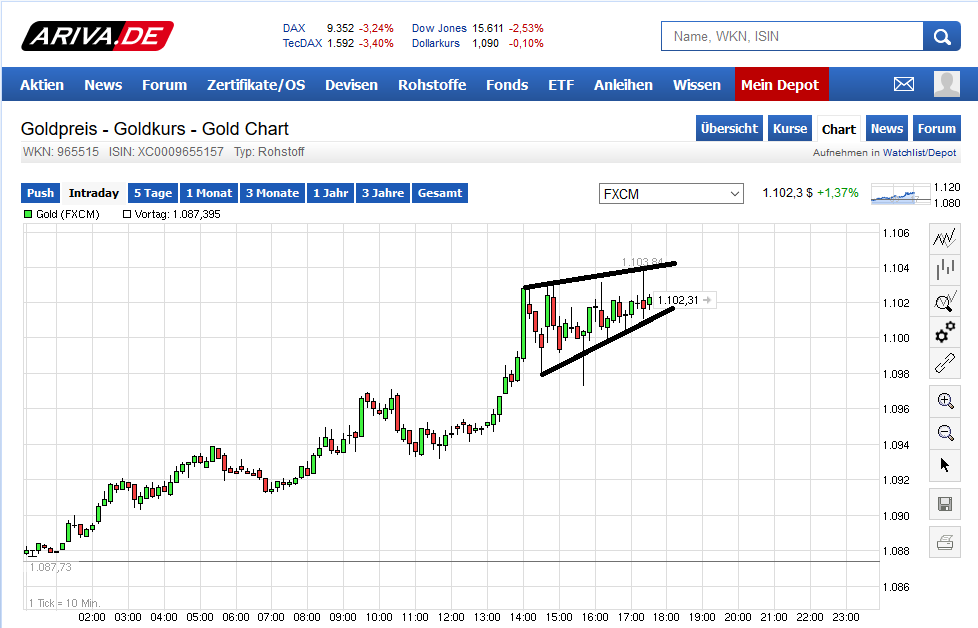Enable Push mode for live updates

coord(40,192)
